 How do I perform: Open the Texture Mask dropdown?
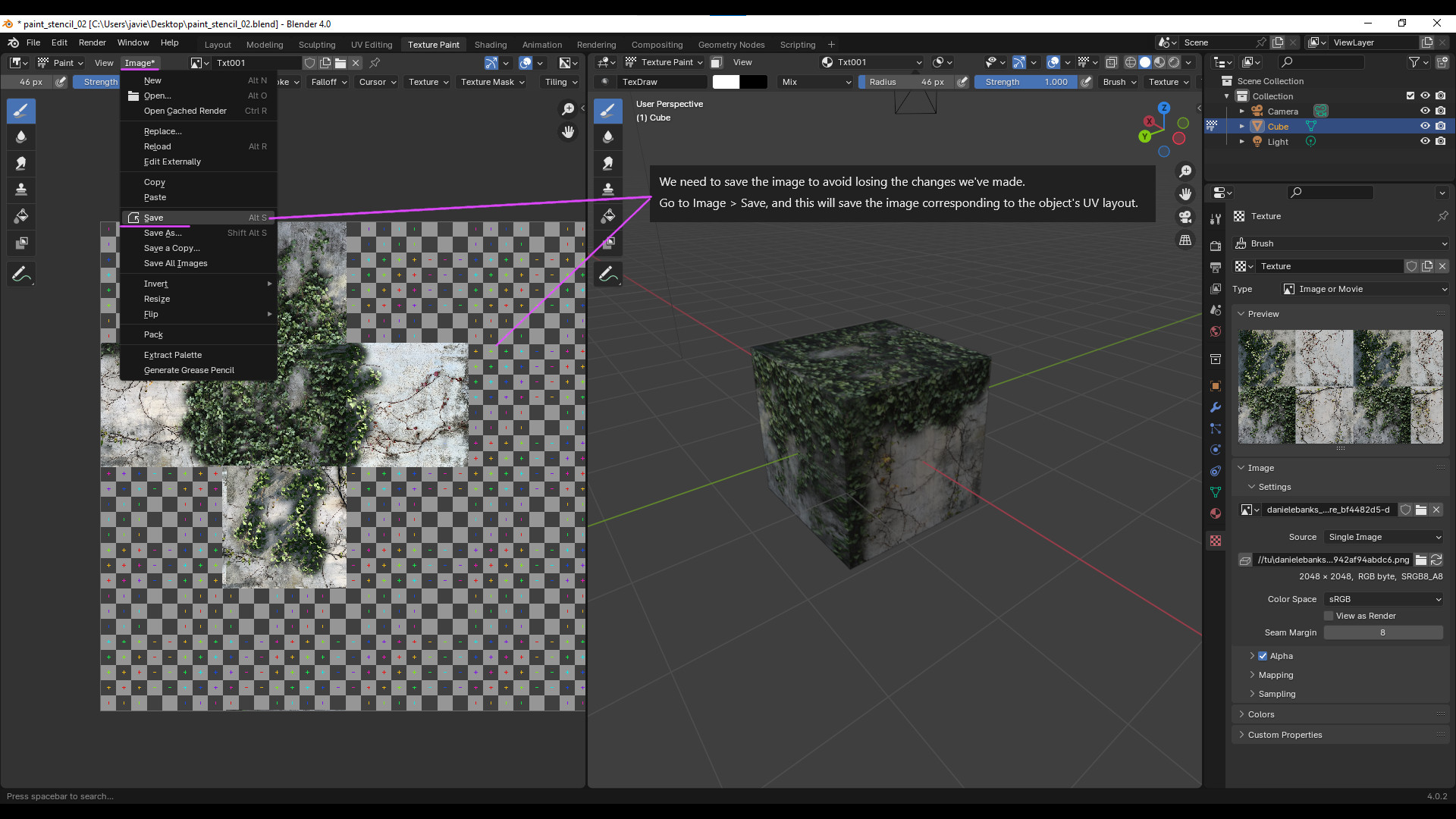[493, 82]
